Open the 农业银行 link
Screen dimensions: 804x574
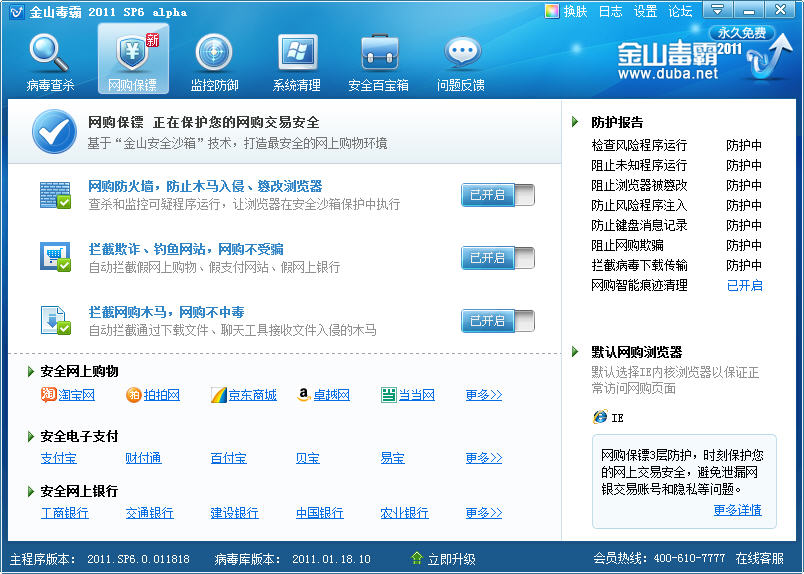tap(404, 513)
